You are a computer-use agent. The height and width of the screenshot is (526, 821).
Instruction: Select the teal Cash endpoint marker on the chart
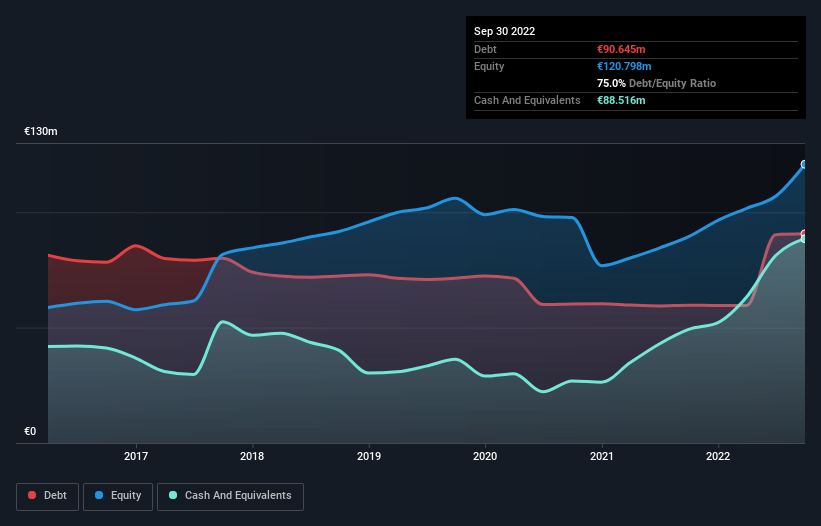pos(804,239)
